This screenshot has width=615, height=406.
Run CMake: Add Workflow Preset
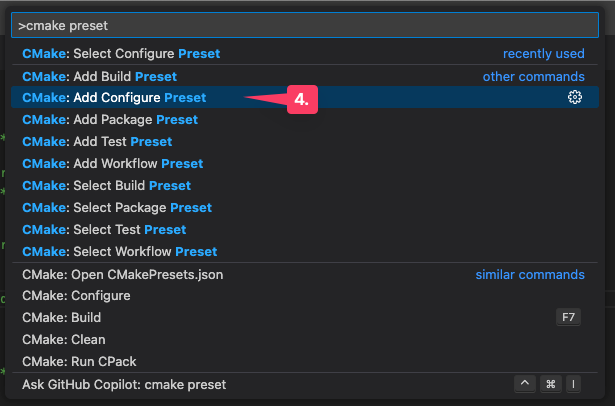112,164
